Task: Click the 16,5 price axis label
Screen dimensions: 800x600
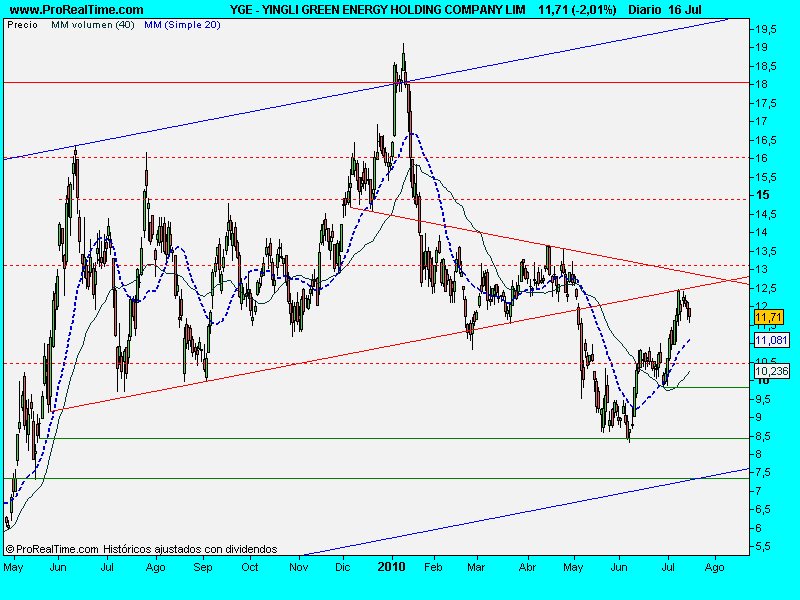Action: 766,140
